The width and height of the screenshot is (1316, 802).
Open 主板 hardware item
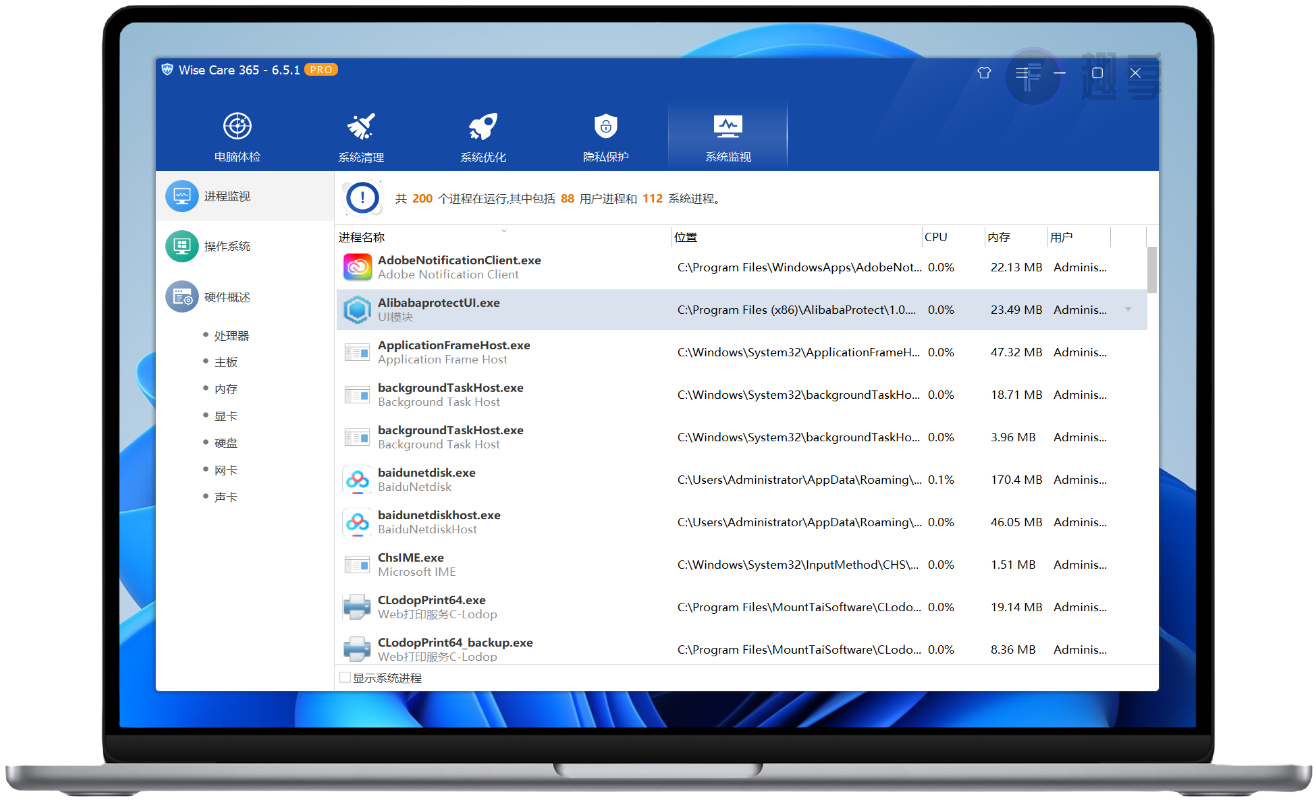click(226, 362)
